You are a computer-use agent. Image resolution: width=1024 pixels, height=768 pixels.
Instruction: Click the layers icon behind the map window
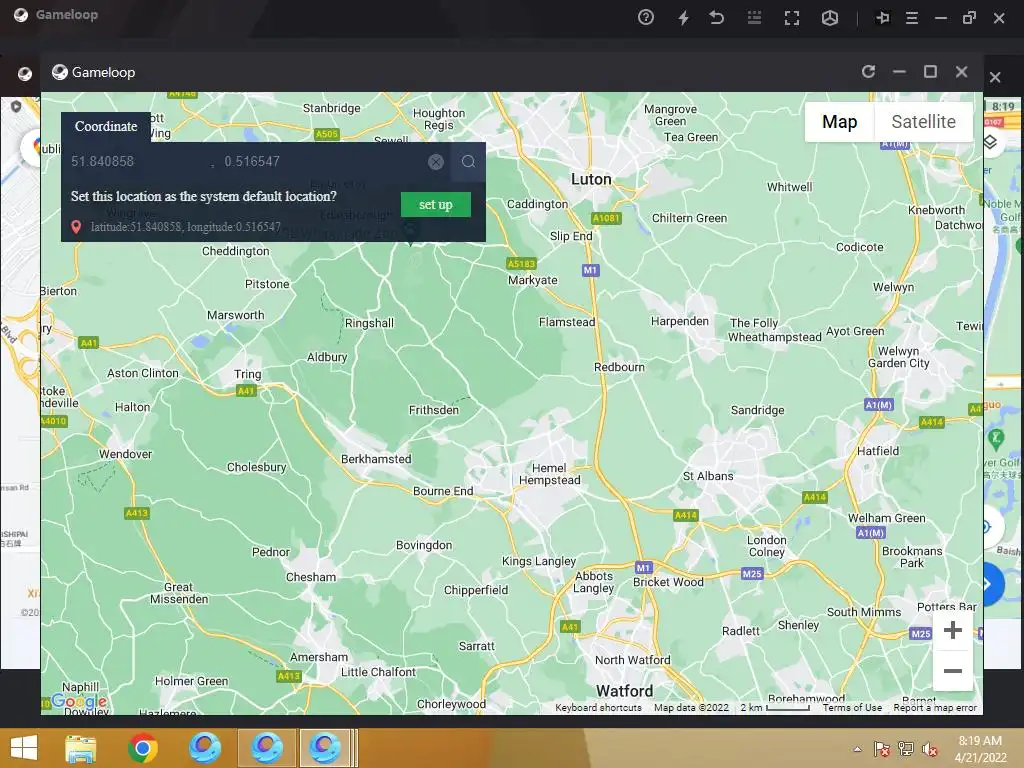(990, 142)
